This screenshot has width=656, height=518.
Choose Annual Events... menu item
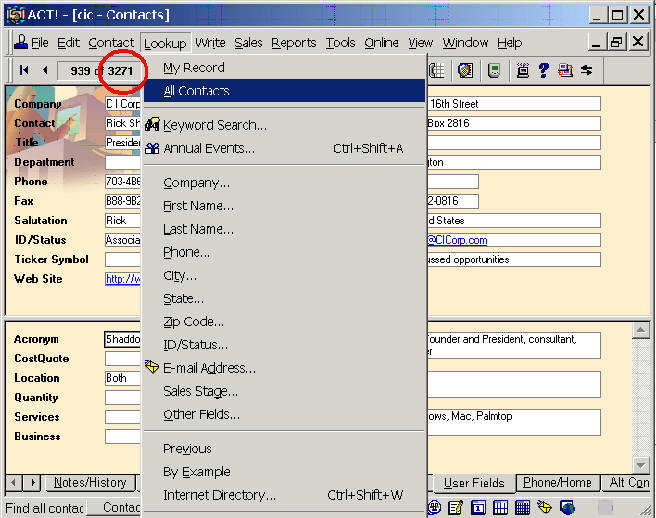[284, 149]
